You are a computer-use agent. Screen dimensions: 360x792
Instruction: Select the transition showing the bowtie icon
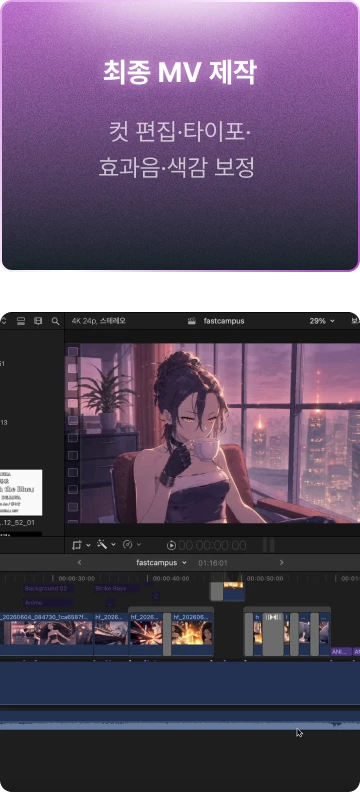(x=273, y=634)
